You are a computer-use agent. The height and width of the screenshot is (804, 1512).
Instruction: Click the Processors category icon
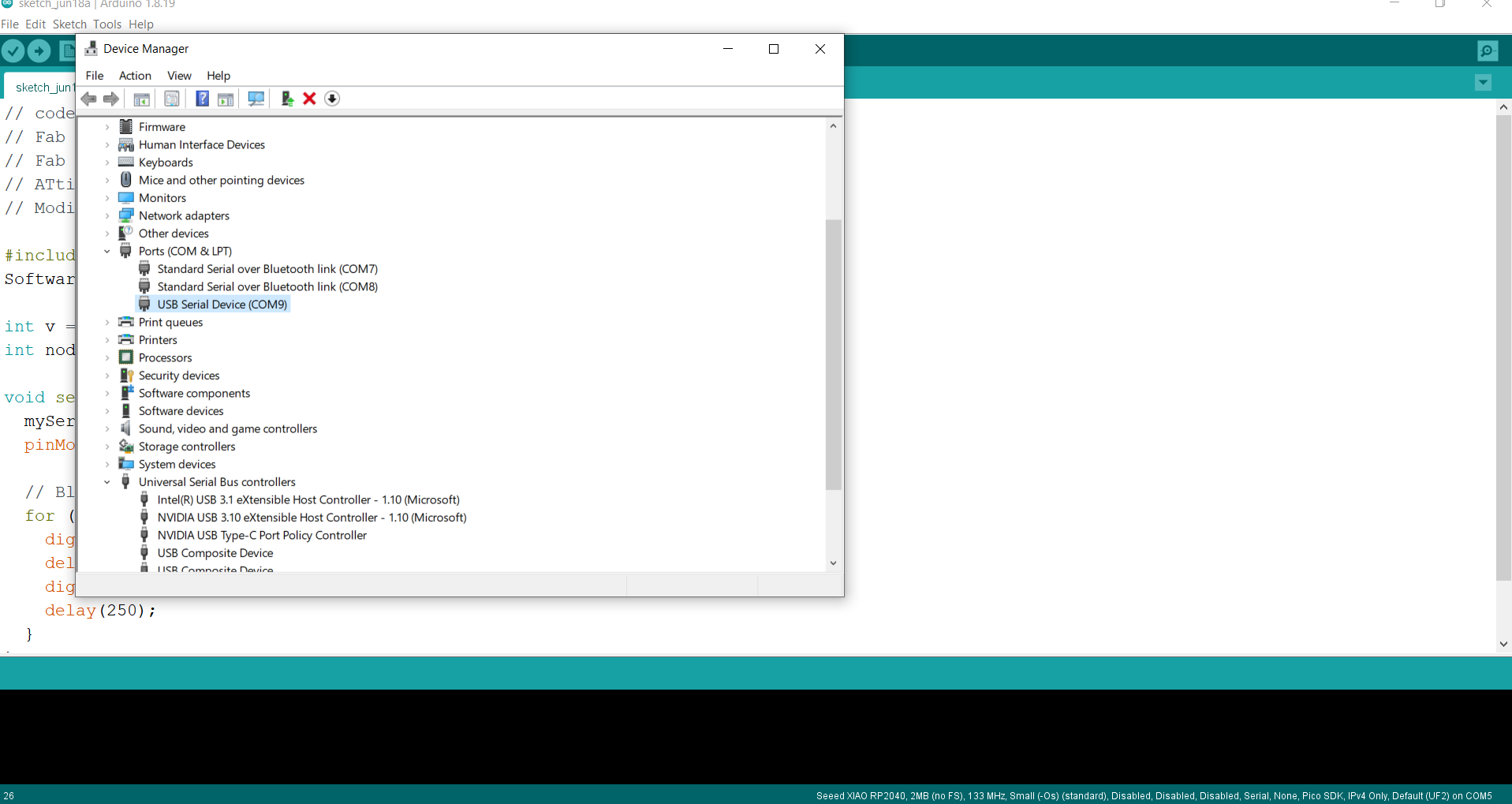tap(125, 357)
